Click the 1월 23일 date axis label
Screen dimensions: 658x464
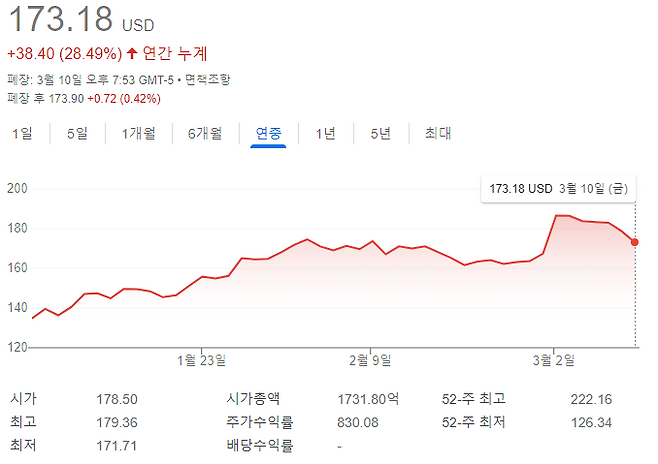(x=201, y=360)
